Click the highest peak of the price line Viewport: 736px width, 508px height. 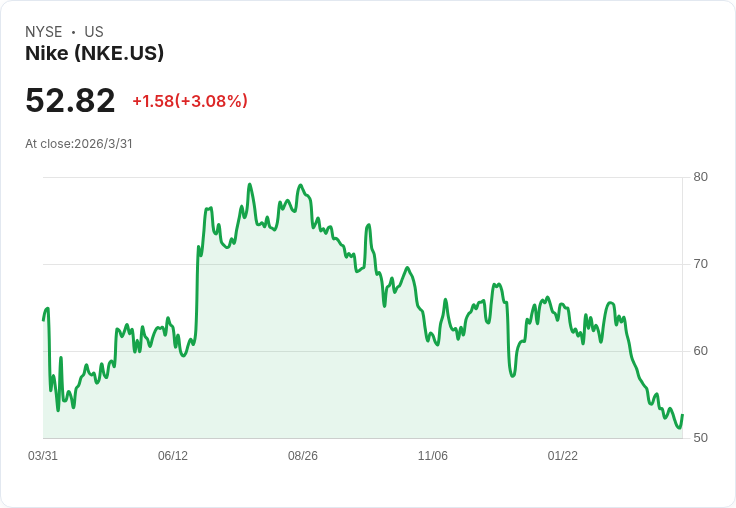(249, 184)
